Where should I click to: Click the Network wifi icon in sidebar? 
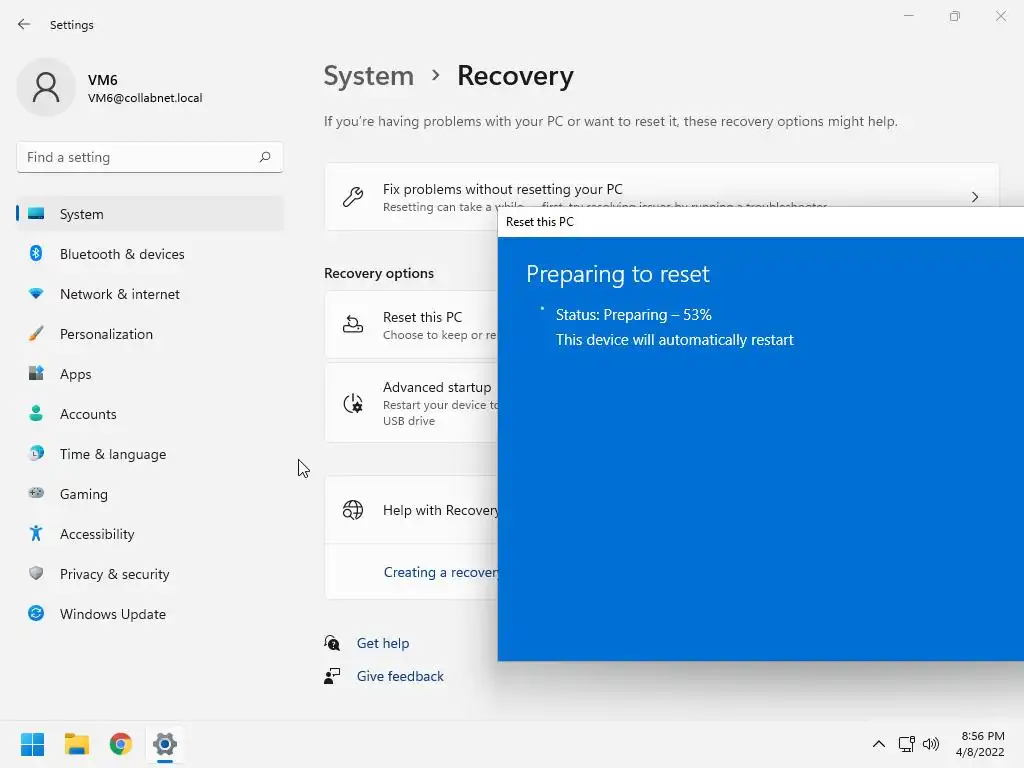point(36,294)
